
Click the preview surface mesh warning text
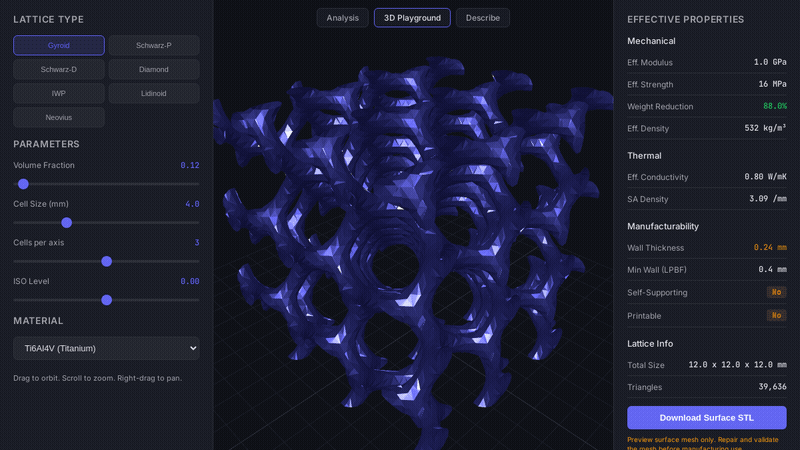703,443
